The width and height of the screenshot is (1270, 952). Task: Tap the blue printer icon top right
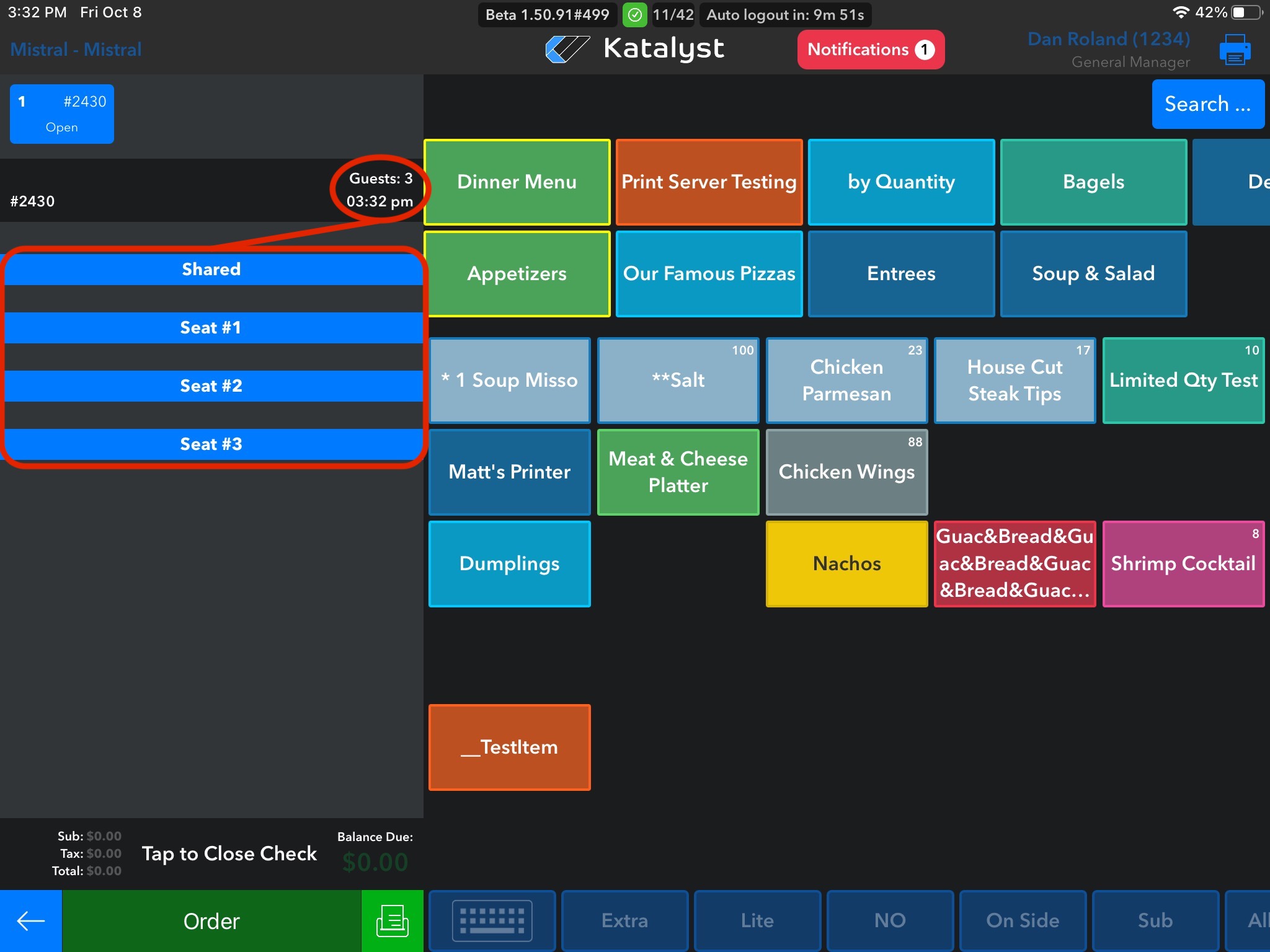[x=1234, y=50]
